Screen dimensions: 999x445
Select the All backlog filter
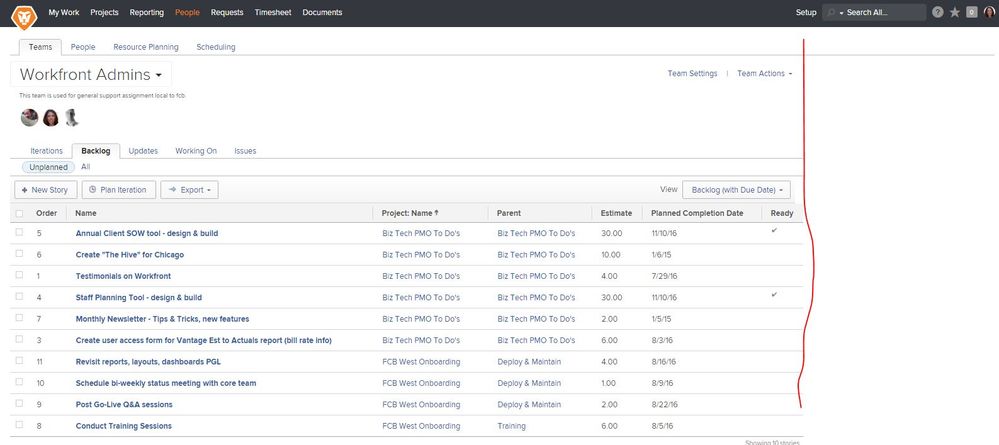[x=85, y=167]
